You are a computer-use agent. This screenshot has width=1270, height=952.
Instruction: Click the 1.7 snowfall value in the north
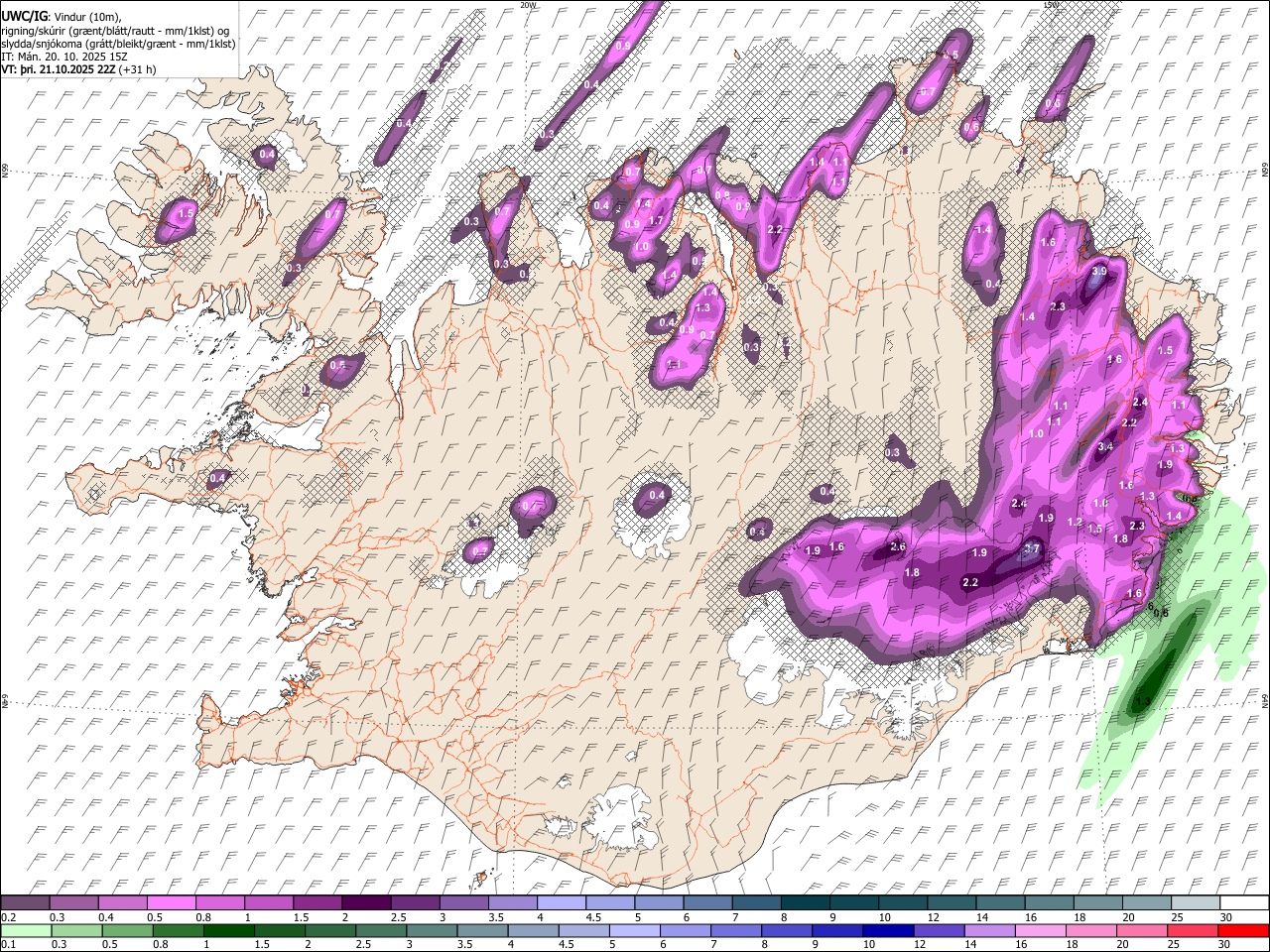tap(655, 220)
